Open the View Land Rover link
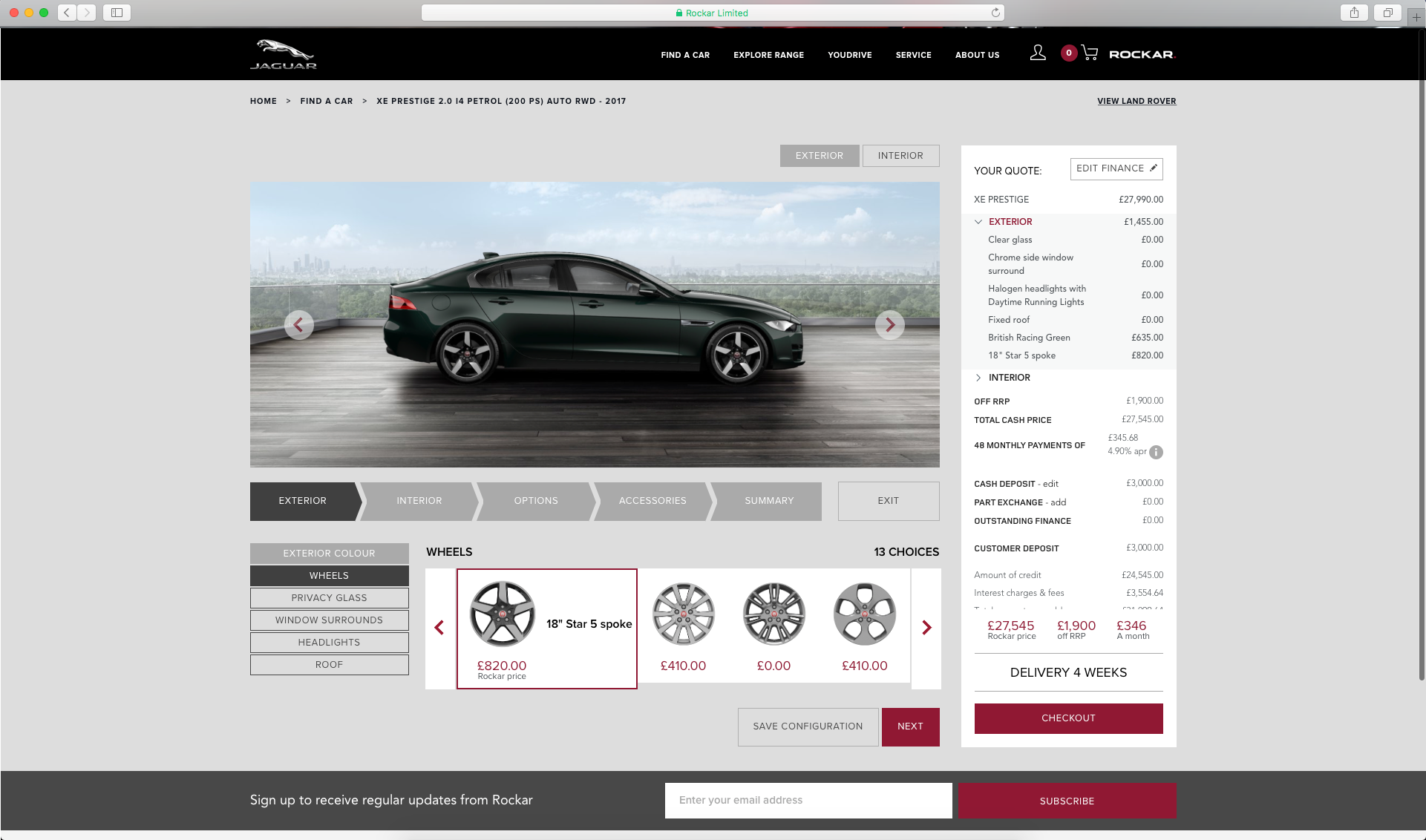The width and height of the screenshot is (1426, 840). click(1136, 101)
